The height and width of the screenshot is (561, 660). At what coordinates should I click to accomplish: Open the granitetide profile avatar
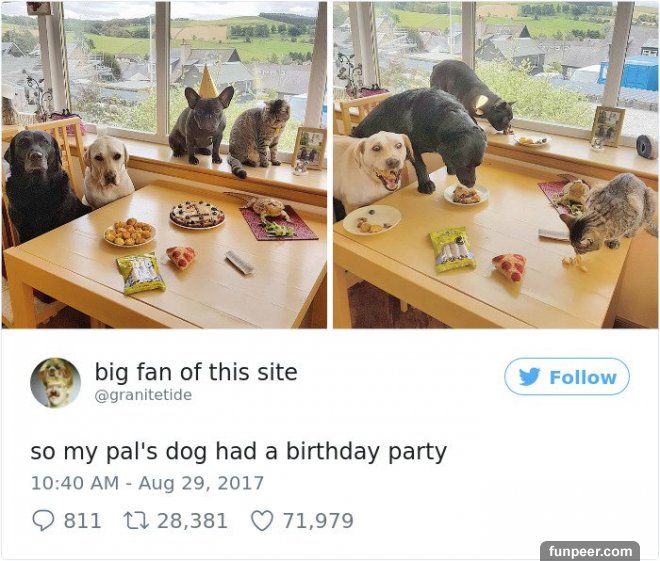click(55, 383)
